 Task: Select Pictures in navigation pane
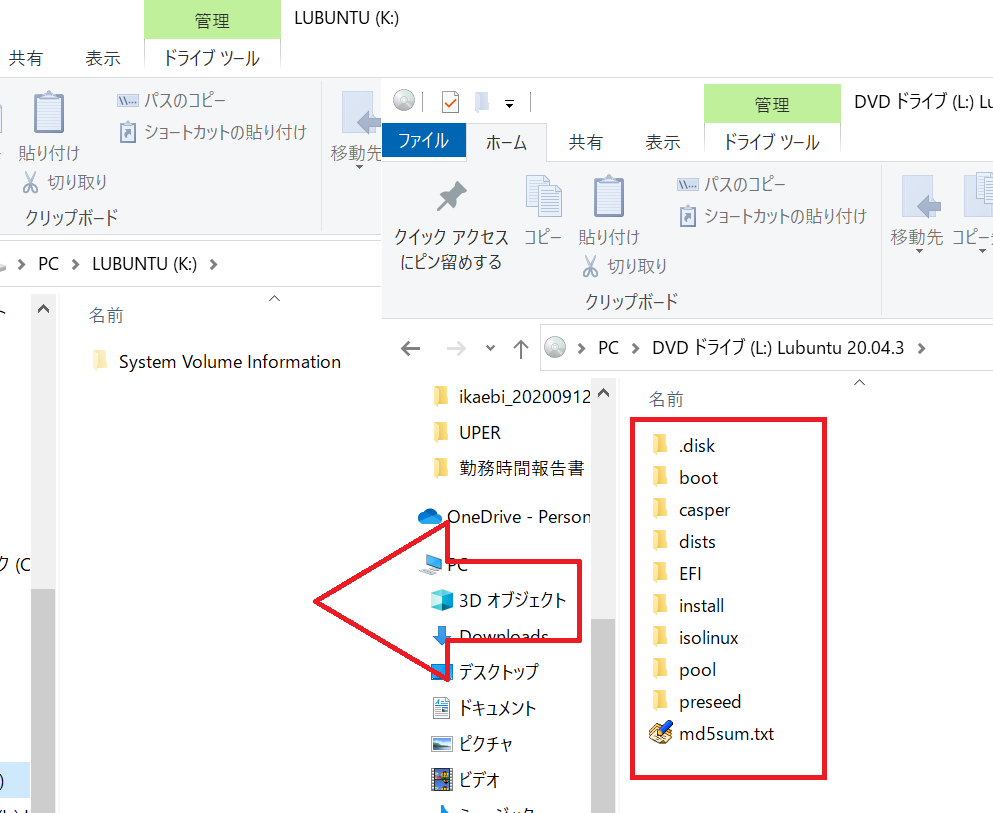point(472,743)
